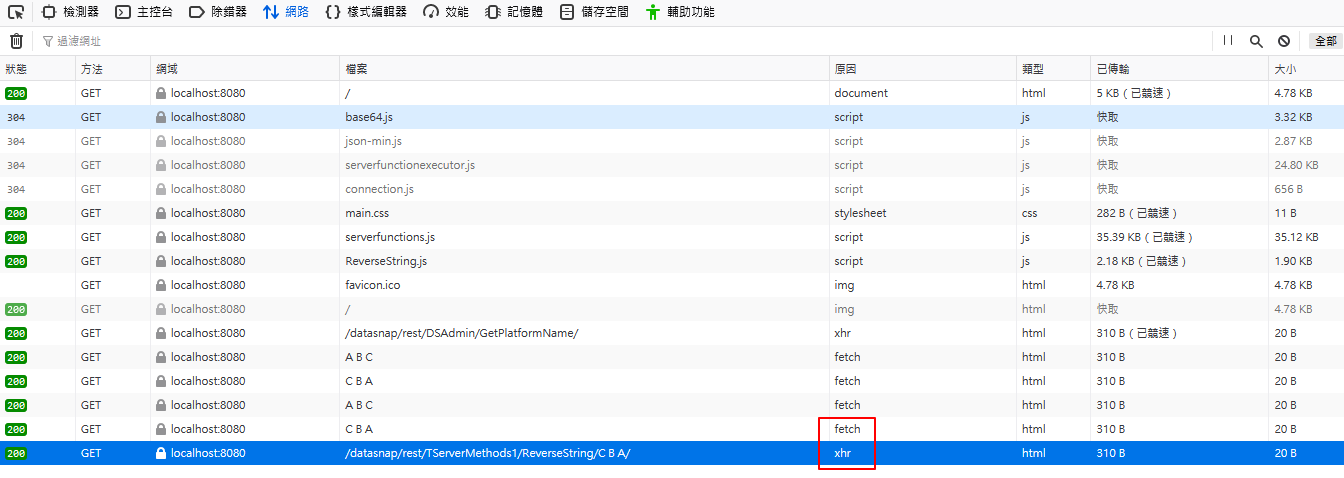Image resolution: width=1344 pixels, height=478 pixels.
Task: Open the network search magnifier icon
Action: pos(1256,41)
